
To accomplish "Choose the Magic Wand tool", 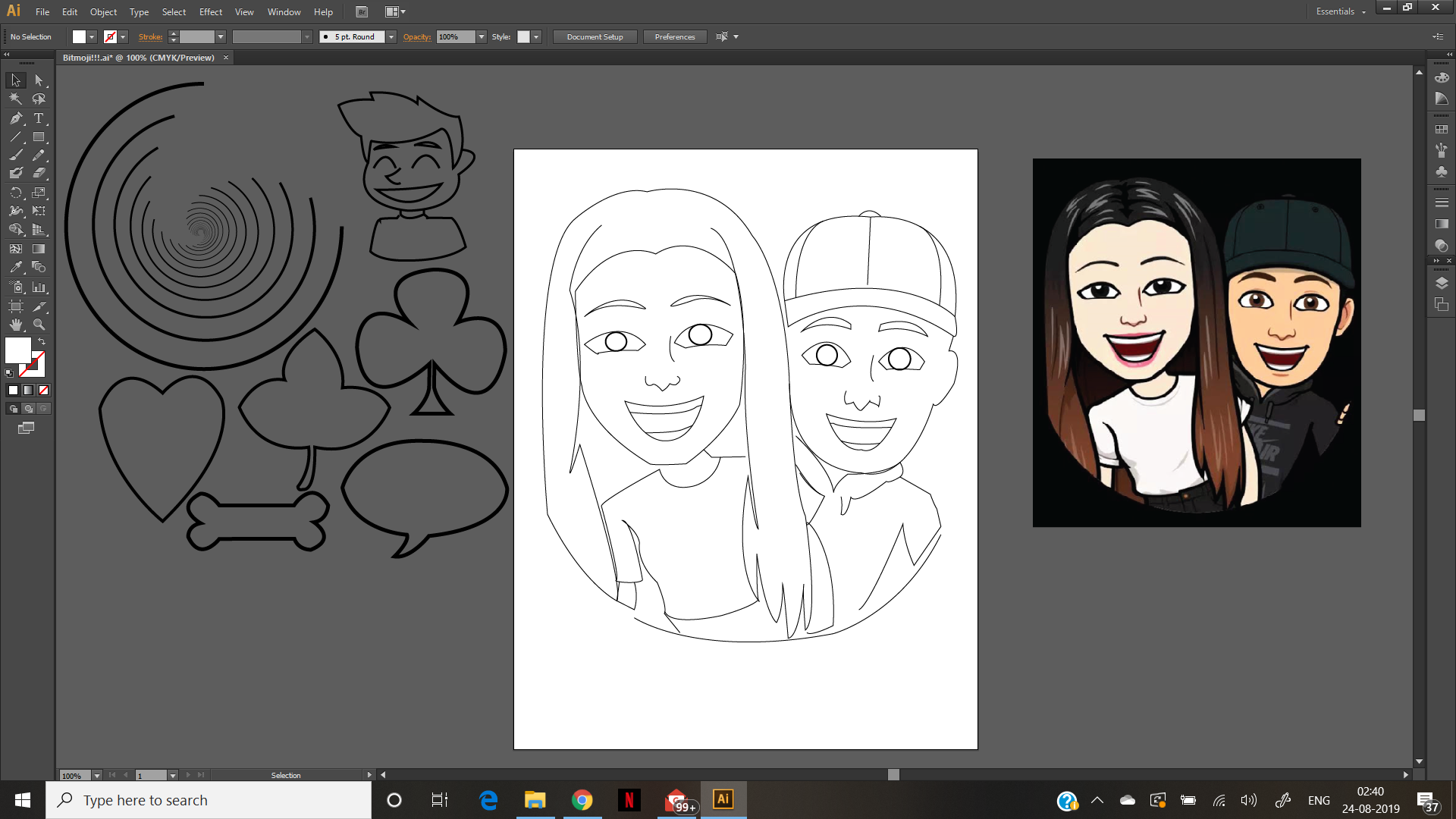I will coord(16,99).
